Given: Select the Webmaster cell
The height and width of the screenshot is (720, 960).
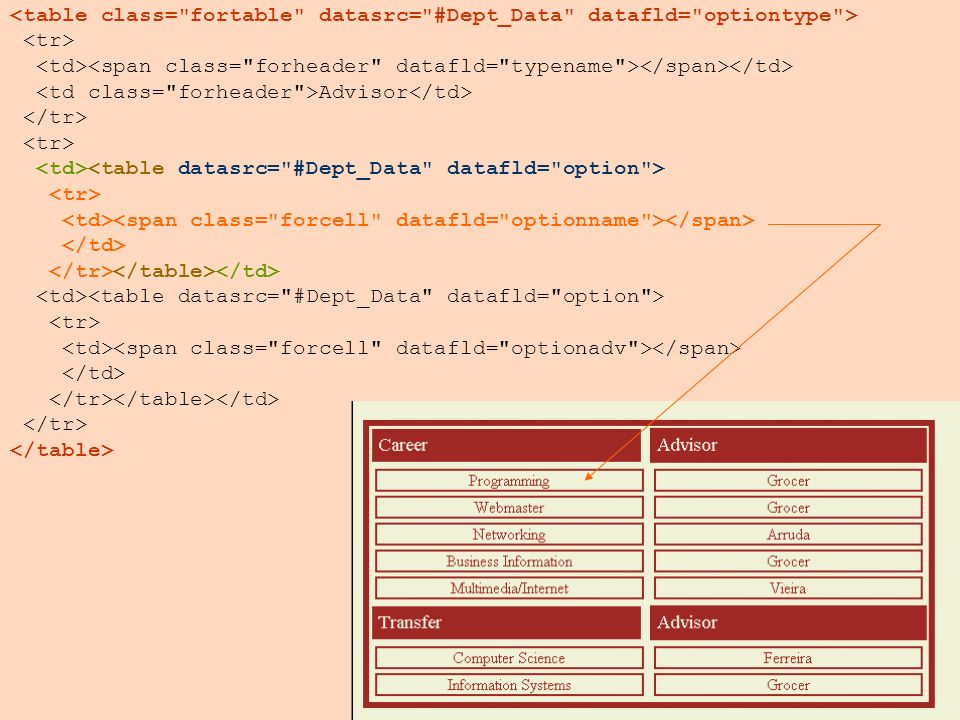Looking at the screenshot, I should point(509,508).
